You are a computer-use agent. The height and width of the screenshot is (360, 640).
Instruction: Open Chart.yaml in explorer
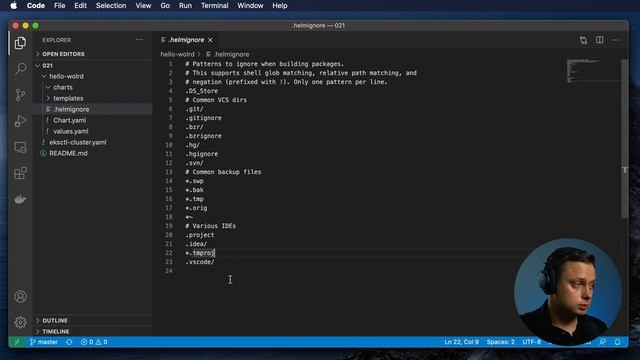point(93,120)
